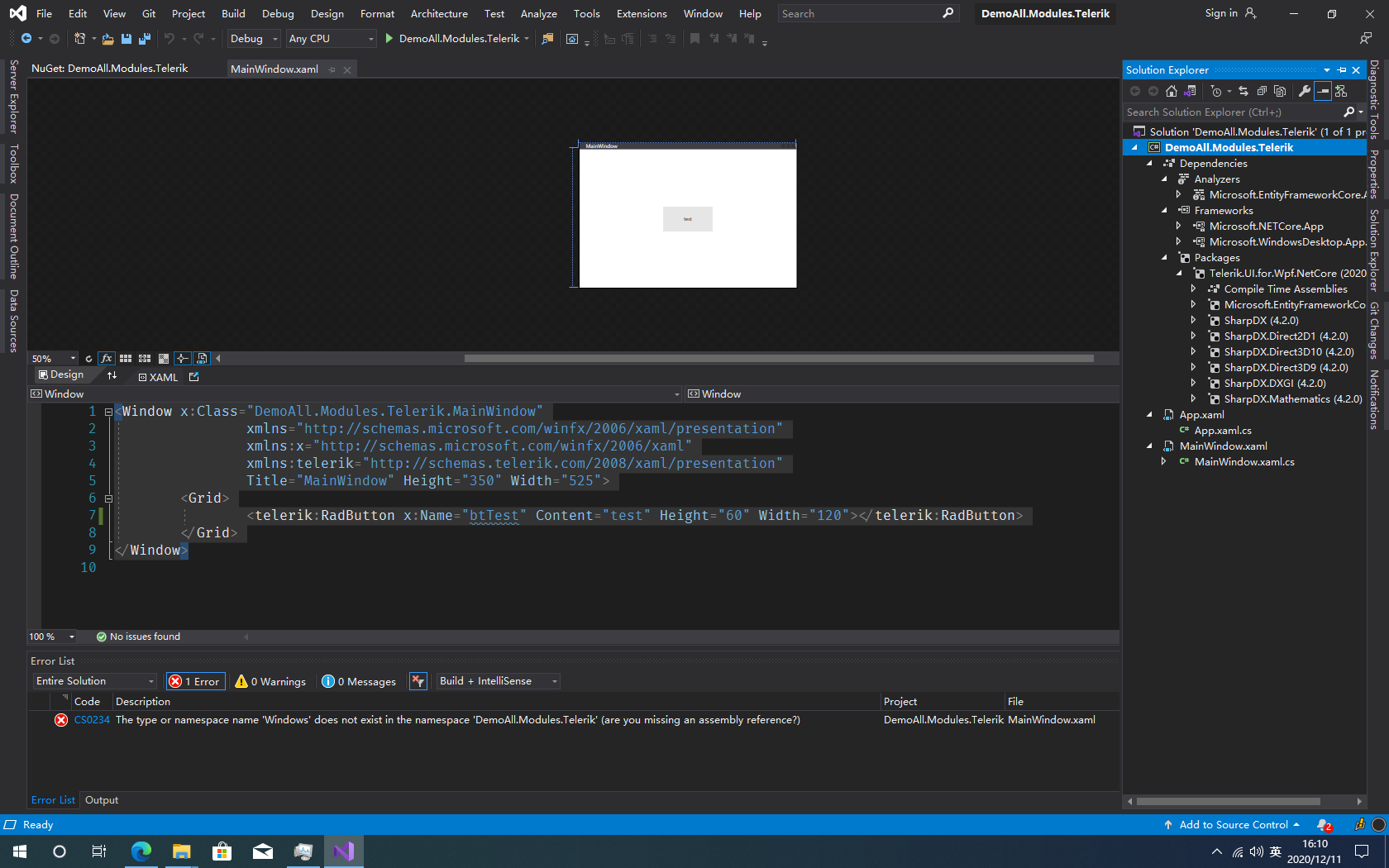Click the clear filter icon in Error List
Image resolution: width=1389 pixels, height=868 pixels.
pos(418,681)
